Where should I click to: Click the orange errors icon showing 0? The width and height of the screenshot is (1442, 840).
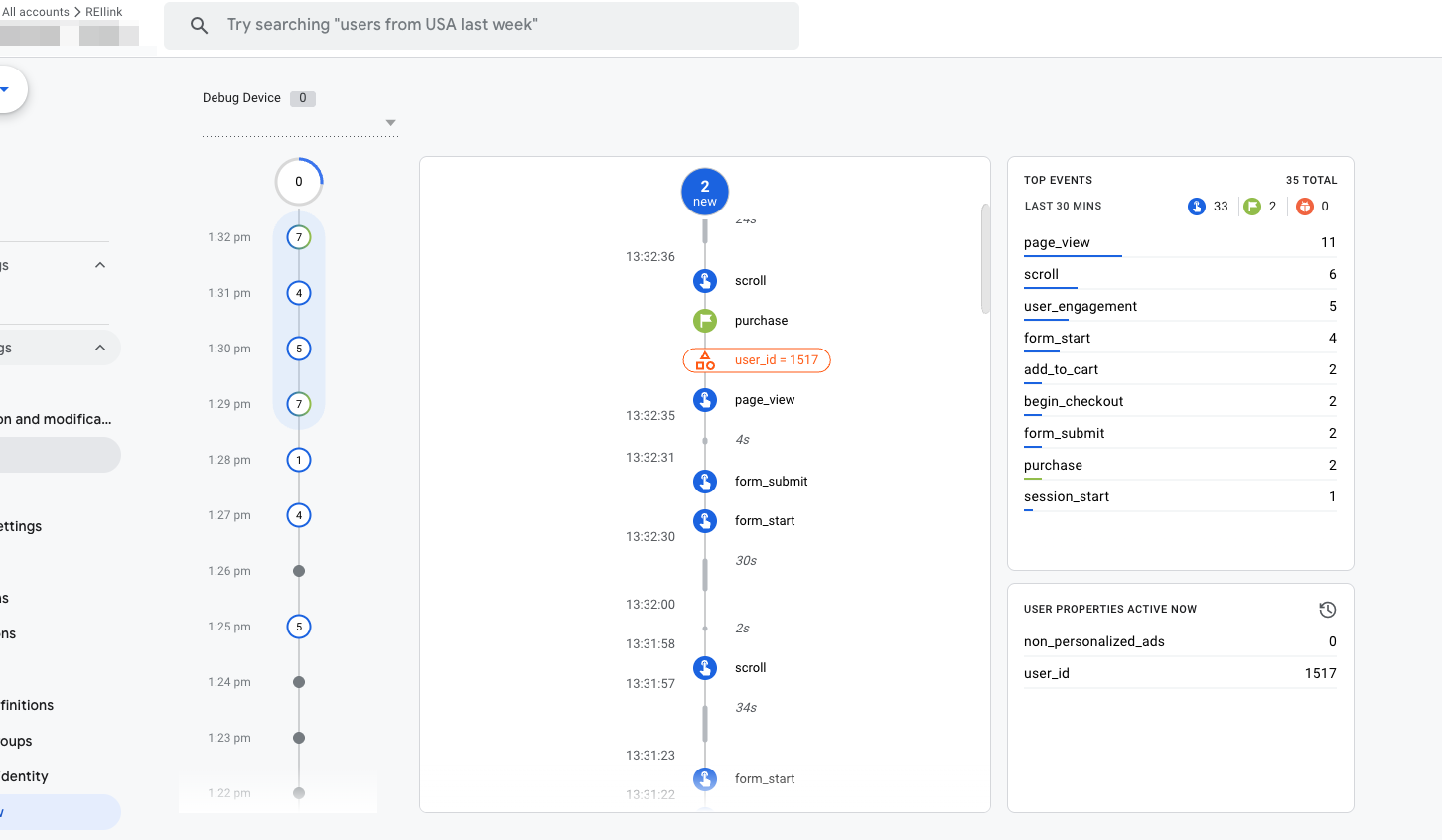1305,207
